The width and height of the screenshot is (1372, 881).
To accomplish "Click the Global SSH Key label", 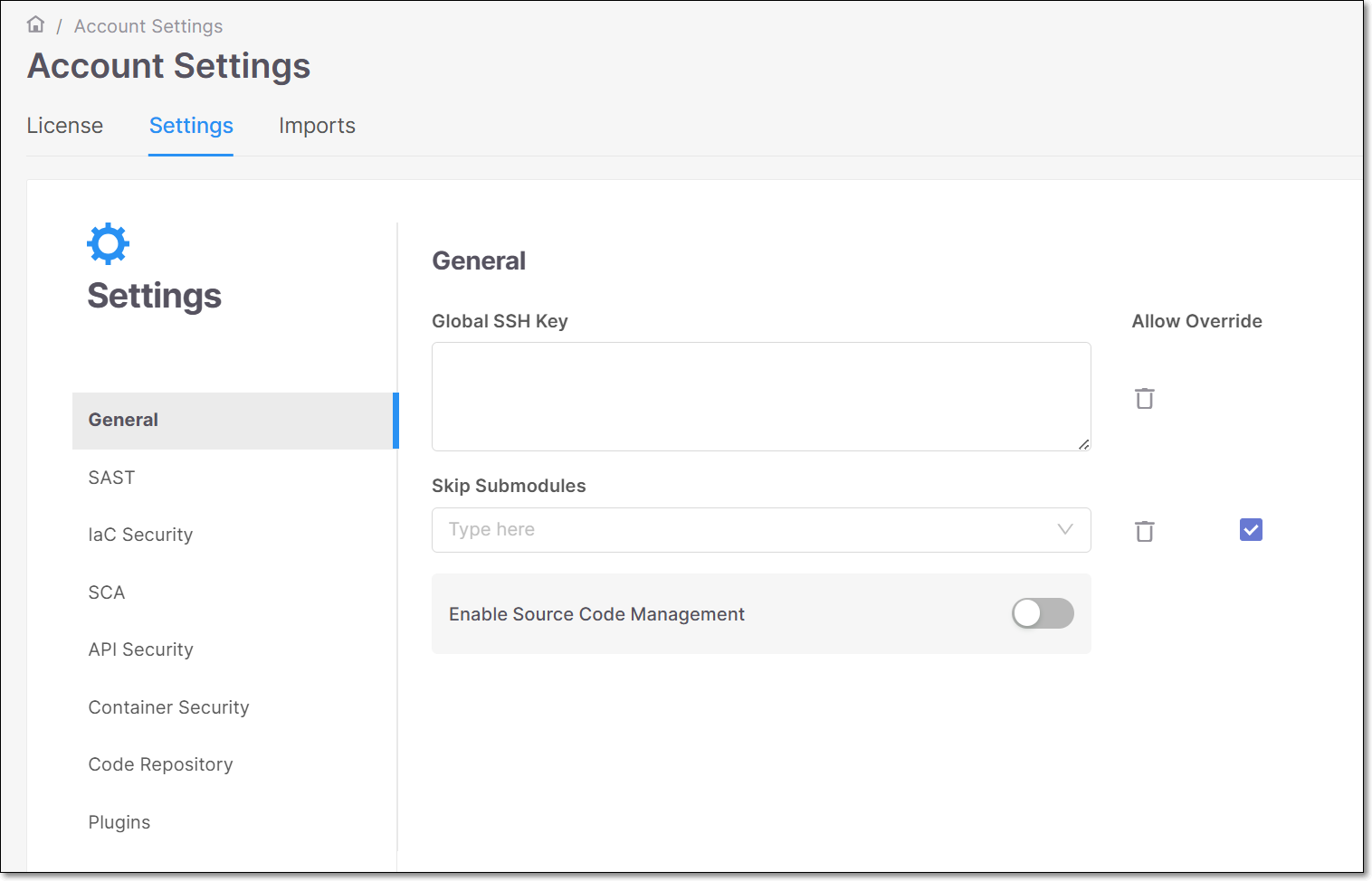I will 500,321.
